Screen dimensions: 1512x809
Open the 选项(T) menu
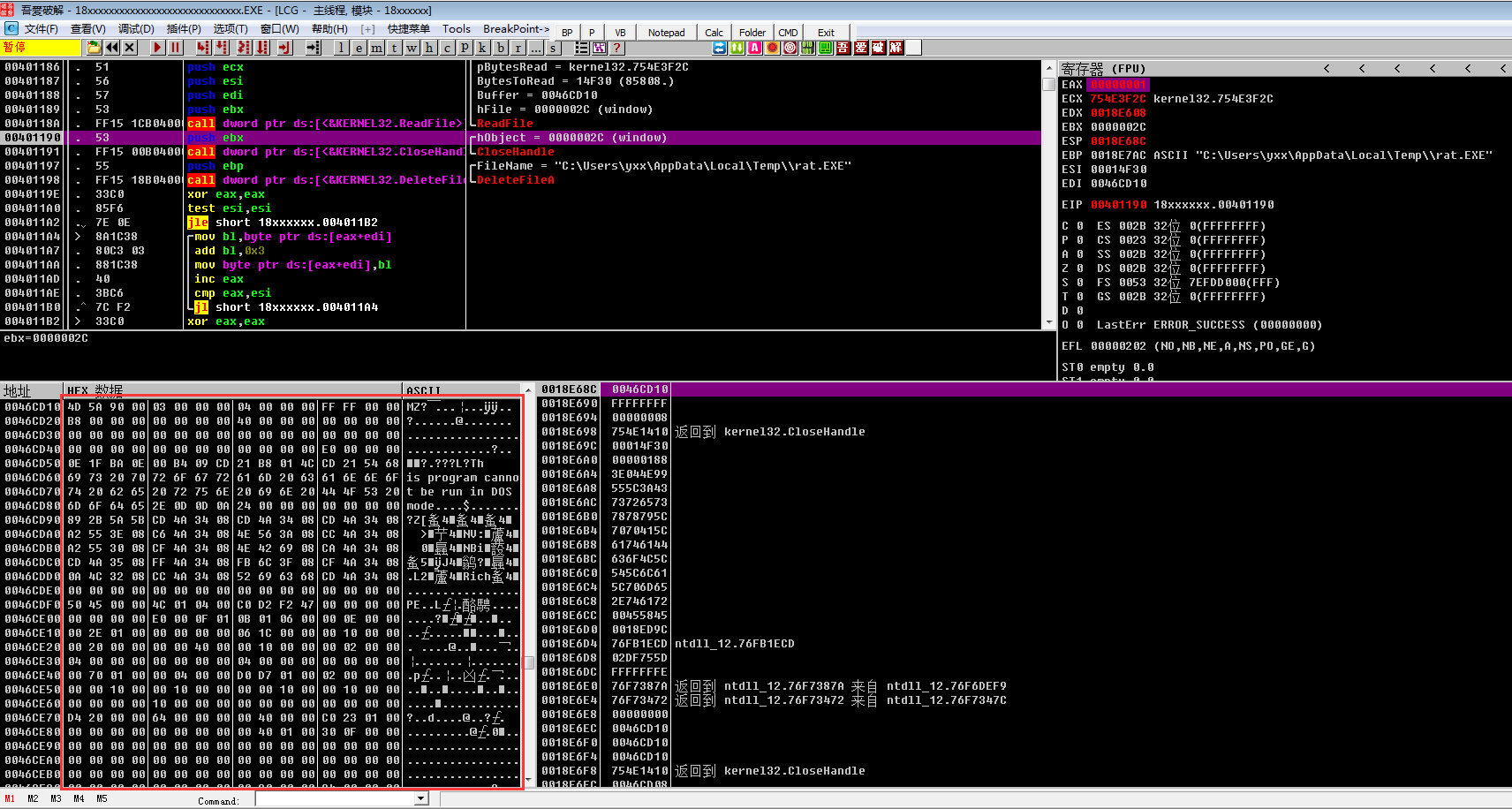[231, 29]
